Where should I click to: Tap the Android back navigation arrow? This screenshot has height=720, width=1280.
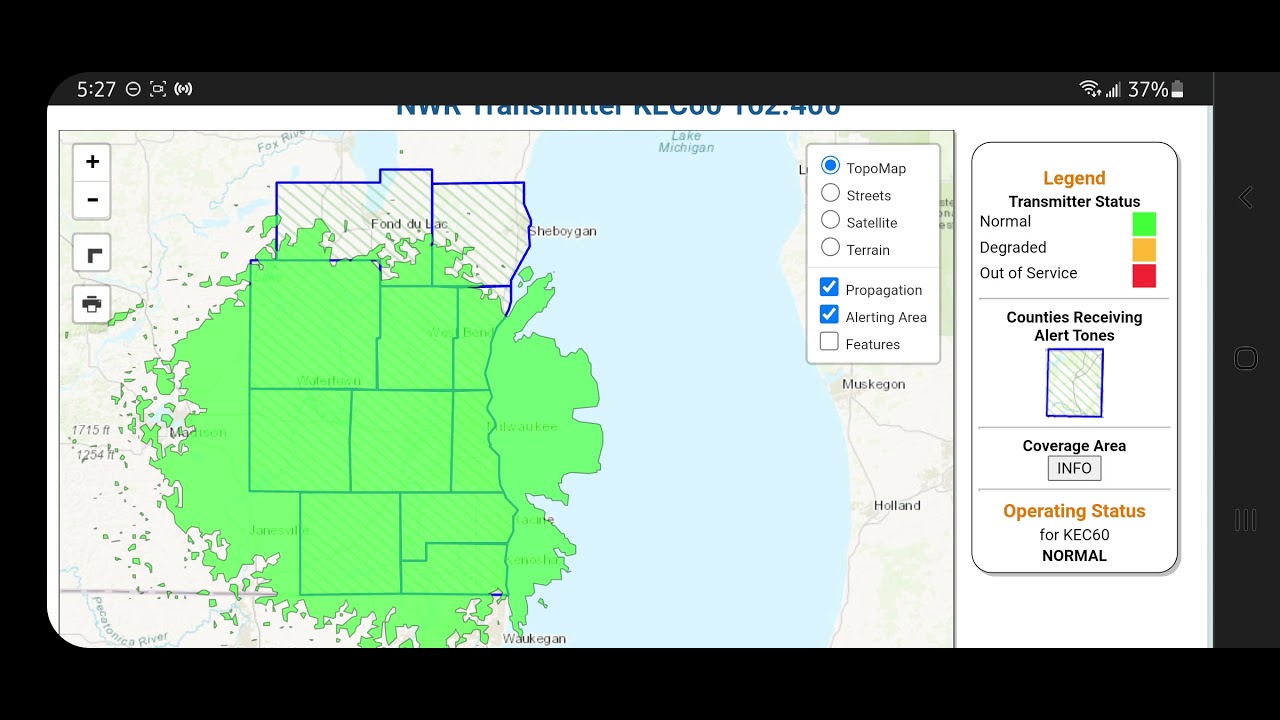pos(1245,197)
